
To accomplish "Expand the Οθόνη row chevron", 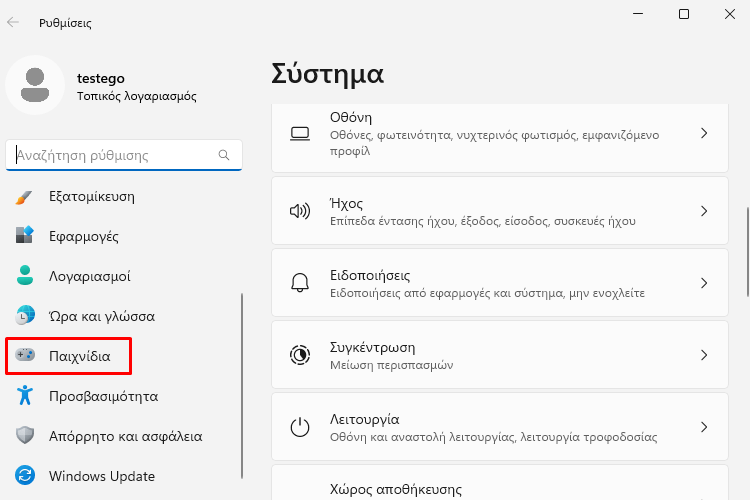I will [704, 133].
